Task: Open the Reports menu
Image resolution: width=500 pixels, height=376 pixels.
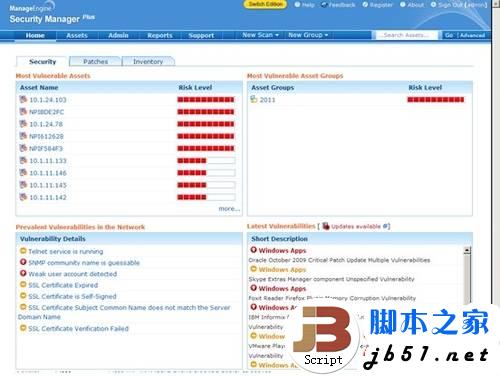Action: point(160,35)
